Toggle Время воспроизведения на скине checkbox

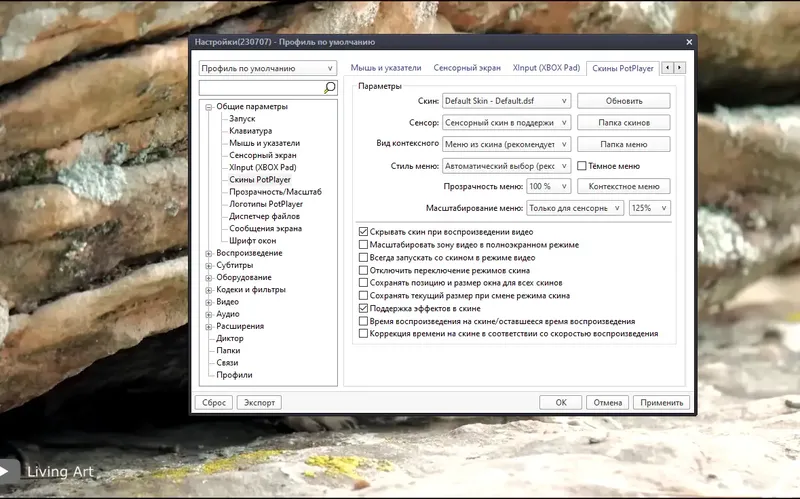click(x=363, y=321)
